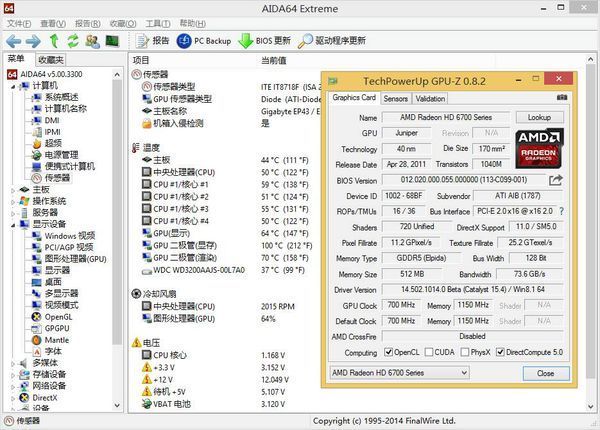This screenshot has height=430, width=600.
Task: Switch to Validation tab in GPU-Z
Action: click(430, 99)
